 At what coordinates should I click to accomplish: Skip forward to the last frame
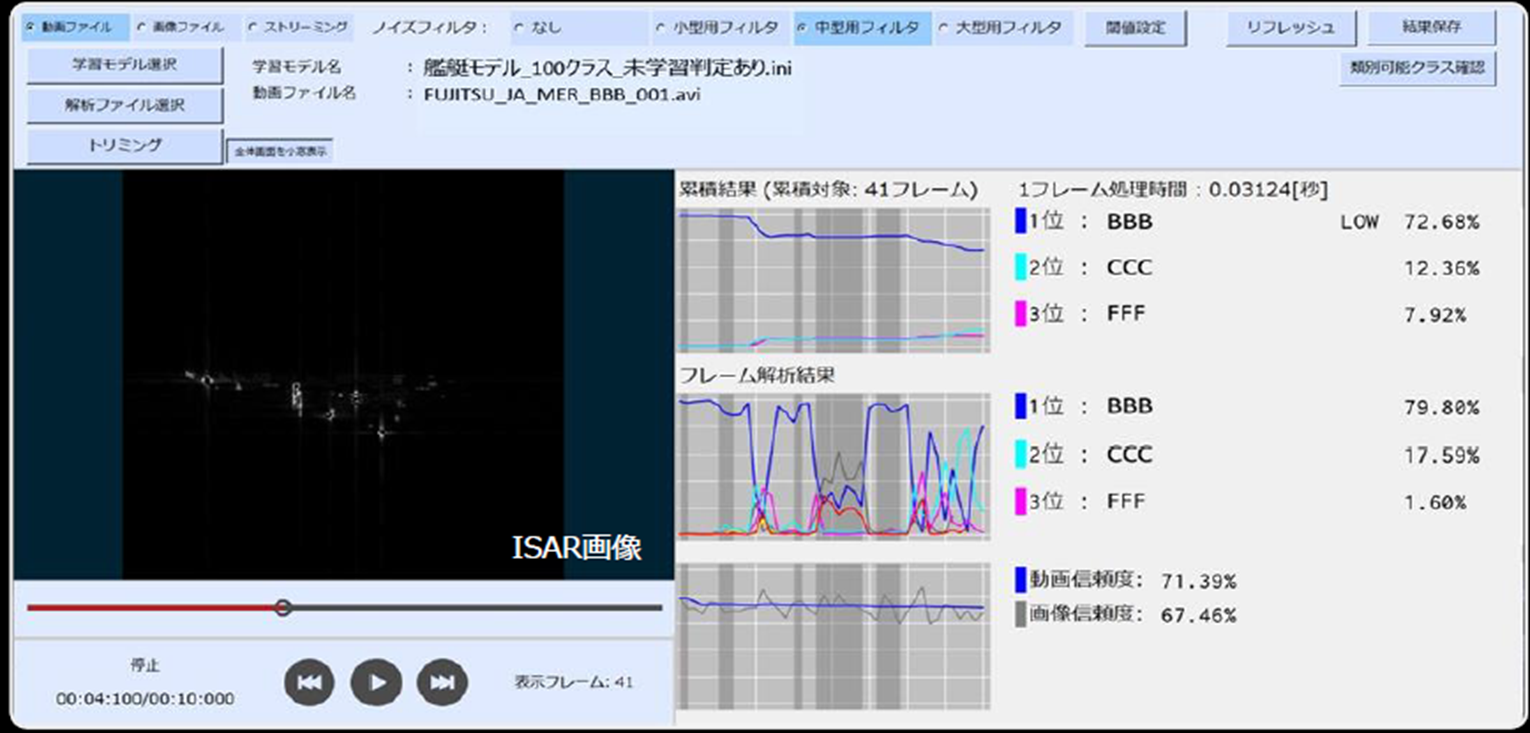click(441, 682)
